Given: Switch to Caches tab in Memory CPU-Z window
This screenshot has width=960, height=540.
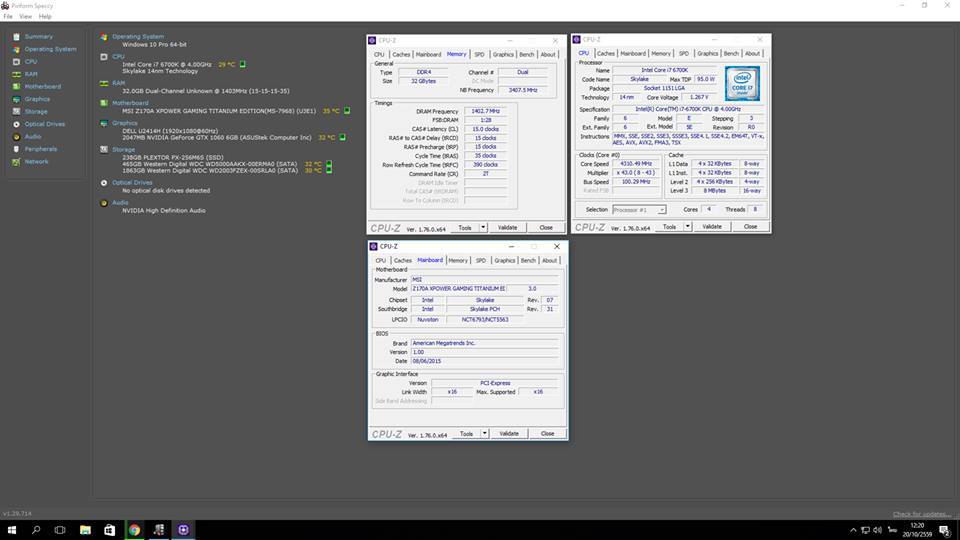Looking at the screenshot, I should click(x=401, y=54).
